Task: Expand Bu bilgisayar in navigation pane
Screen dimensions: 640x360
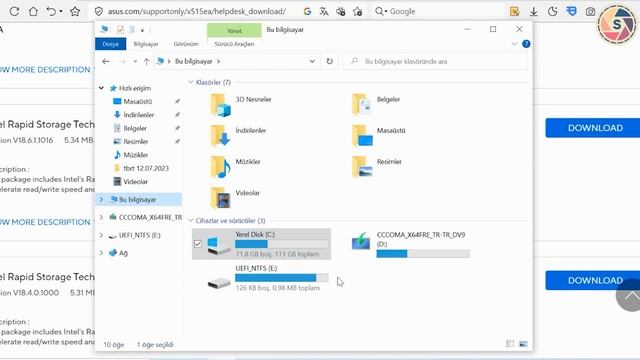Action: 101,199
